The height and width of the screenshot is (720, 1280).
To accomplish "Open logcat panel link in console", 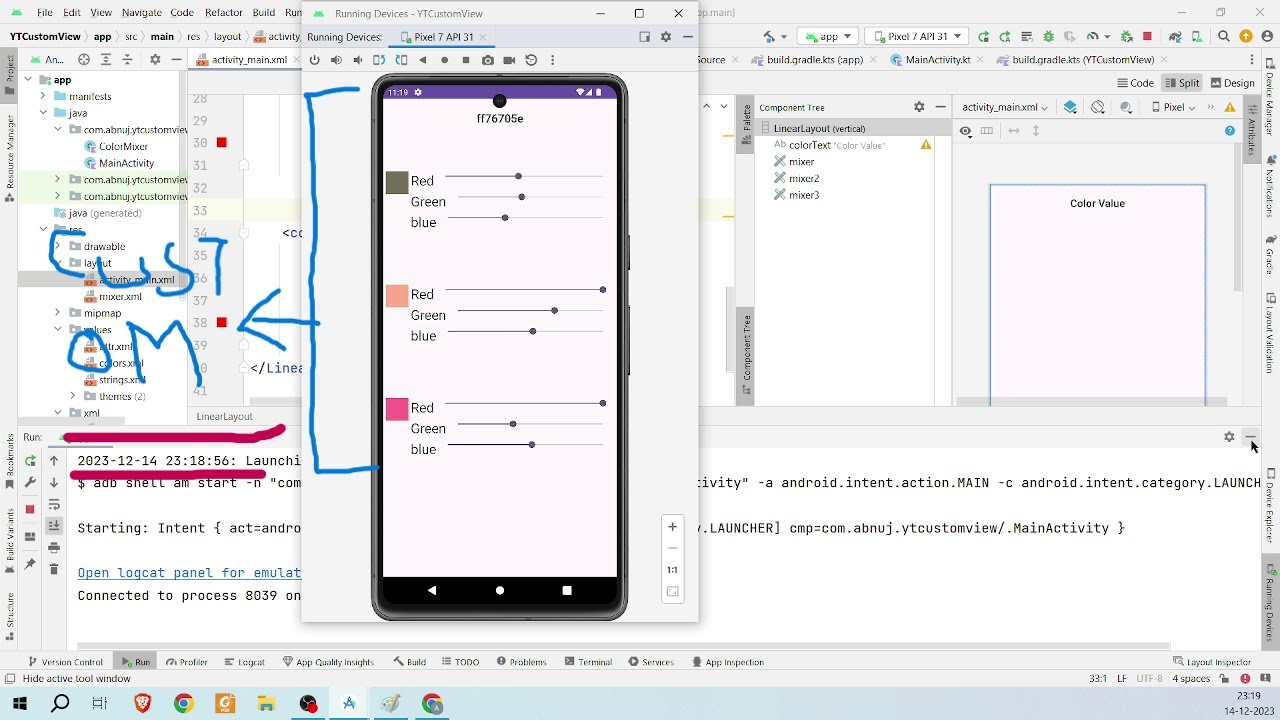I will pos(189,573).
